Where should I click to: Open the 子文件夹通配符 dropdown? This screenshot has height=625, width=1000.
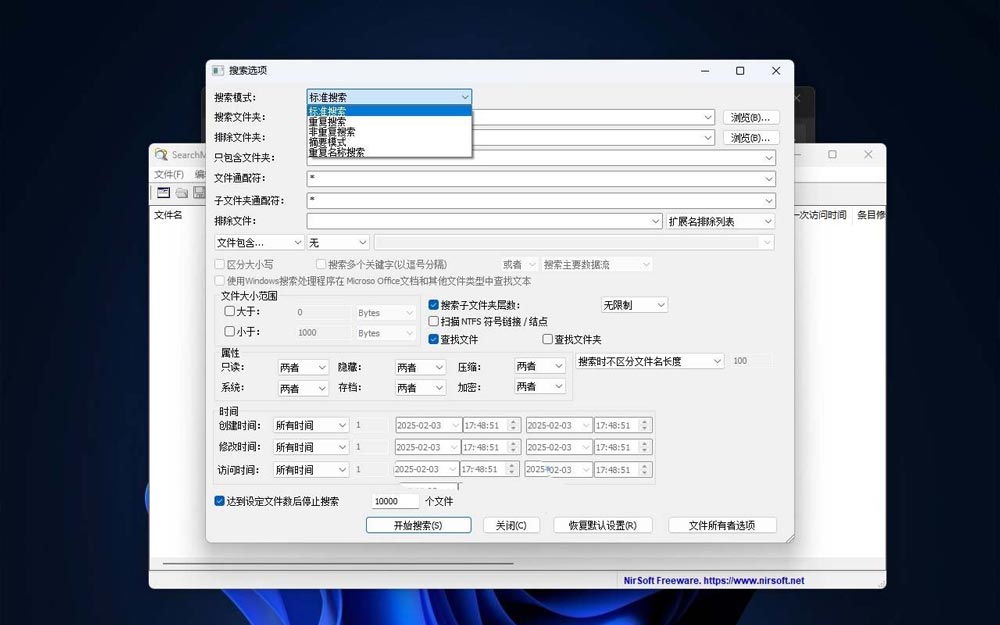point(769,201)
